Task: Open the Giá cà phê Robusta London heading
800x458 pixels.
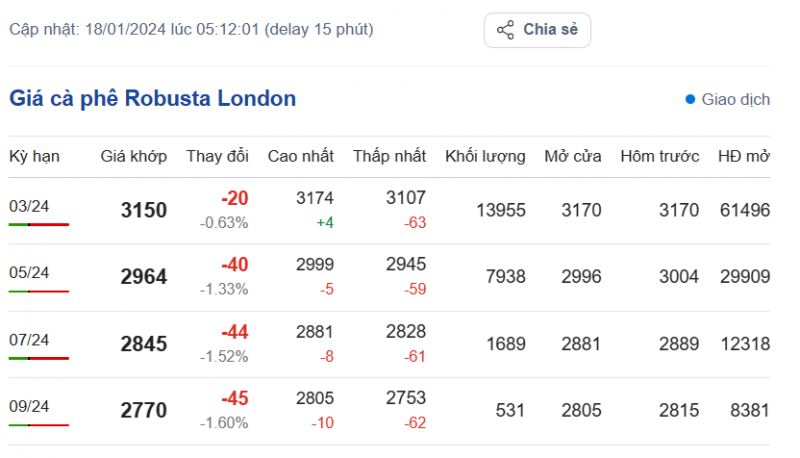Action: 153,99
